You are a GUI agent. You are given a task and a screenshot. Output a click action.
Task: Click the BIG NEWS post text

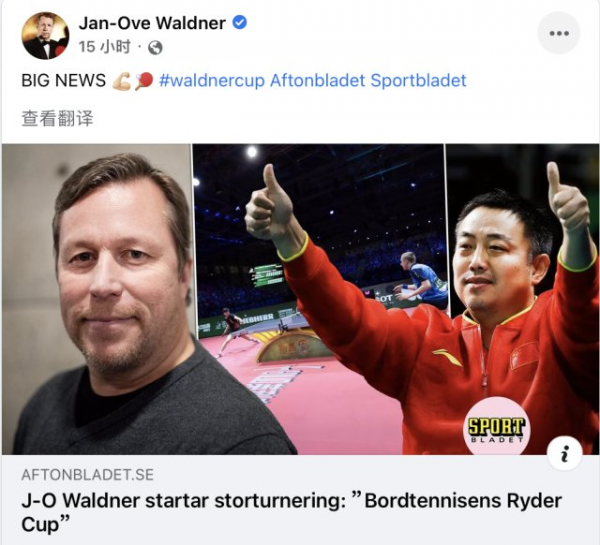pyautogui.click(x=64, y=81)
